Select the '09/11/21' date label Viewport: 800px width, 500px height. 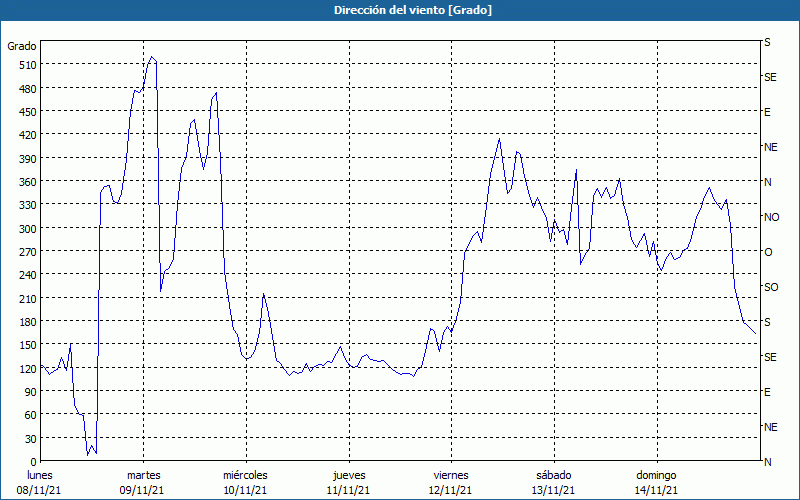pyautogui.click(x=142, y=490)
